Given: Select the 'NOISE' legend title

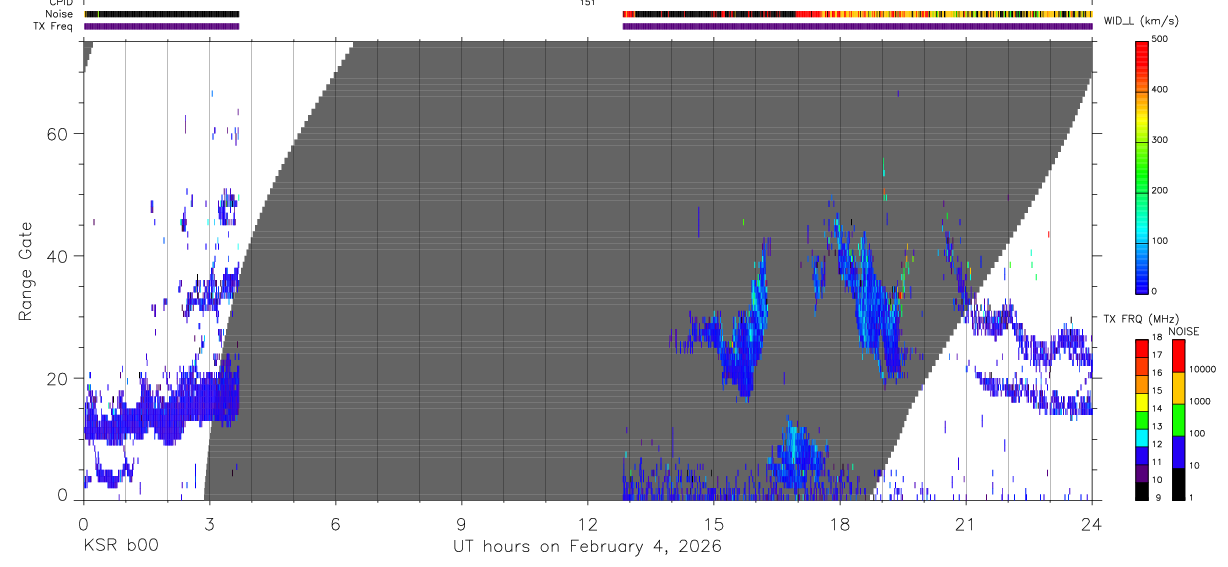Looking at the screenshot, I should pyautogui.click(x=1183, y=331).
